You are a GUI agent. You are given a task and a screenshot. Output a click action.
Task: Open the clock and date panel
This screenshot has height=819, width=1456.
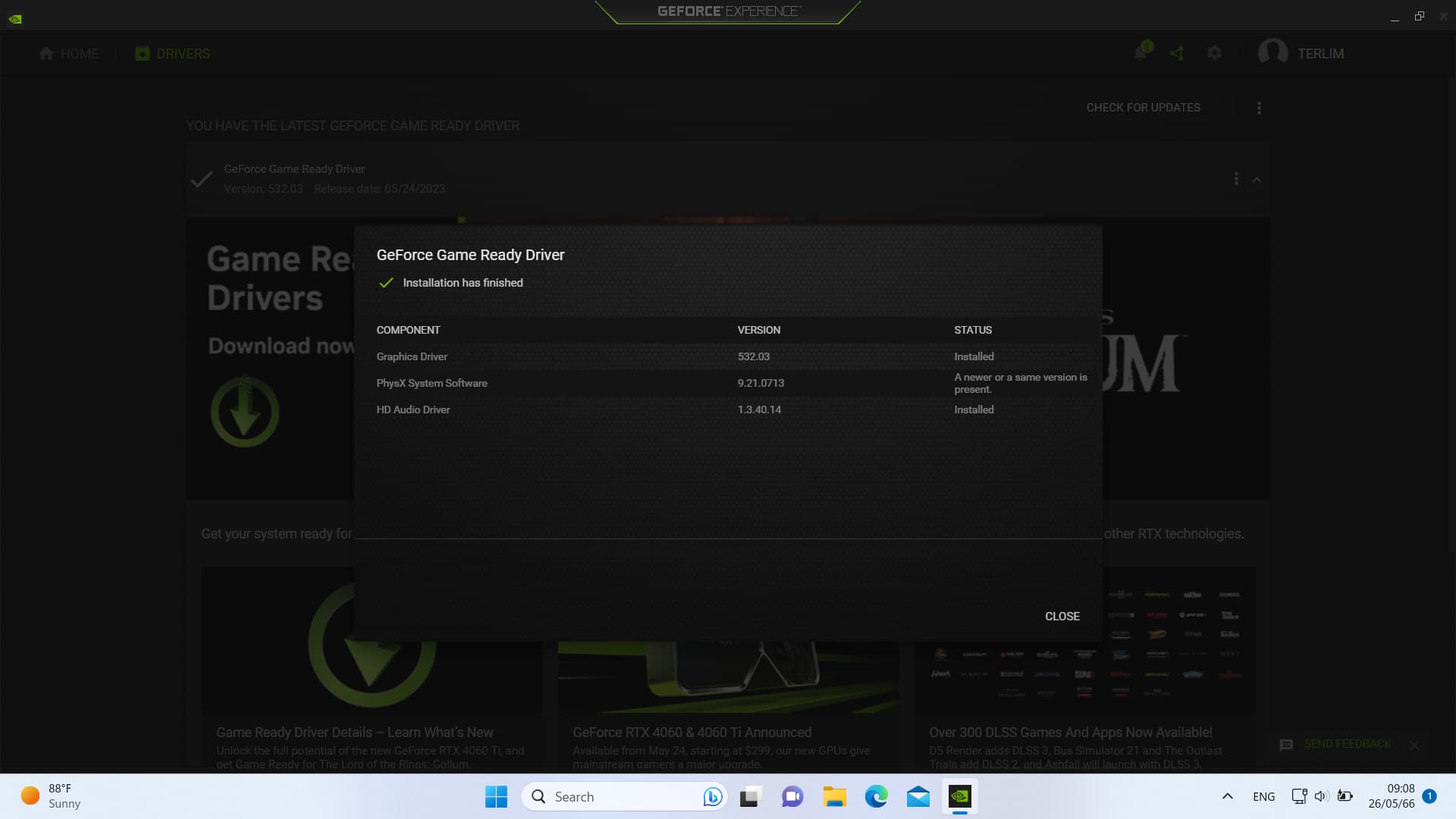click(x=1391, y=796)
